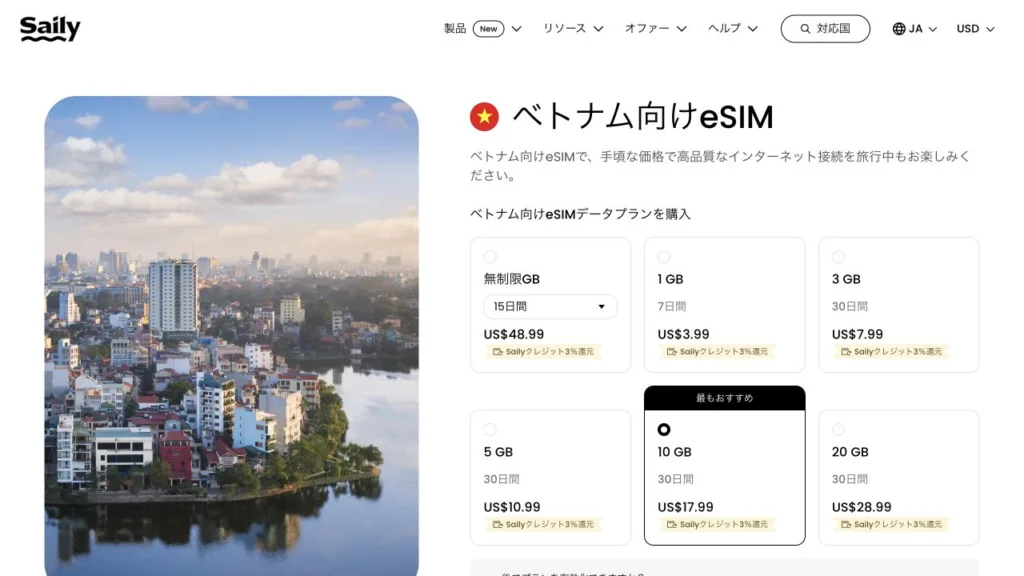Click the US$3.99 price
The height and width of the screenshot is (576, 1024).
coord(683,334)
